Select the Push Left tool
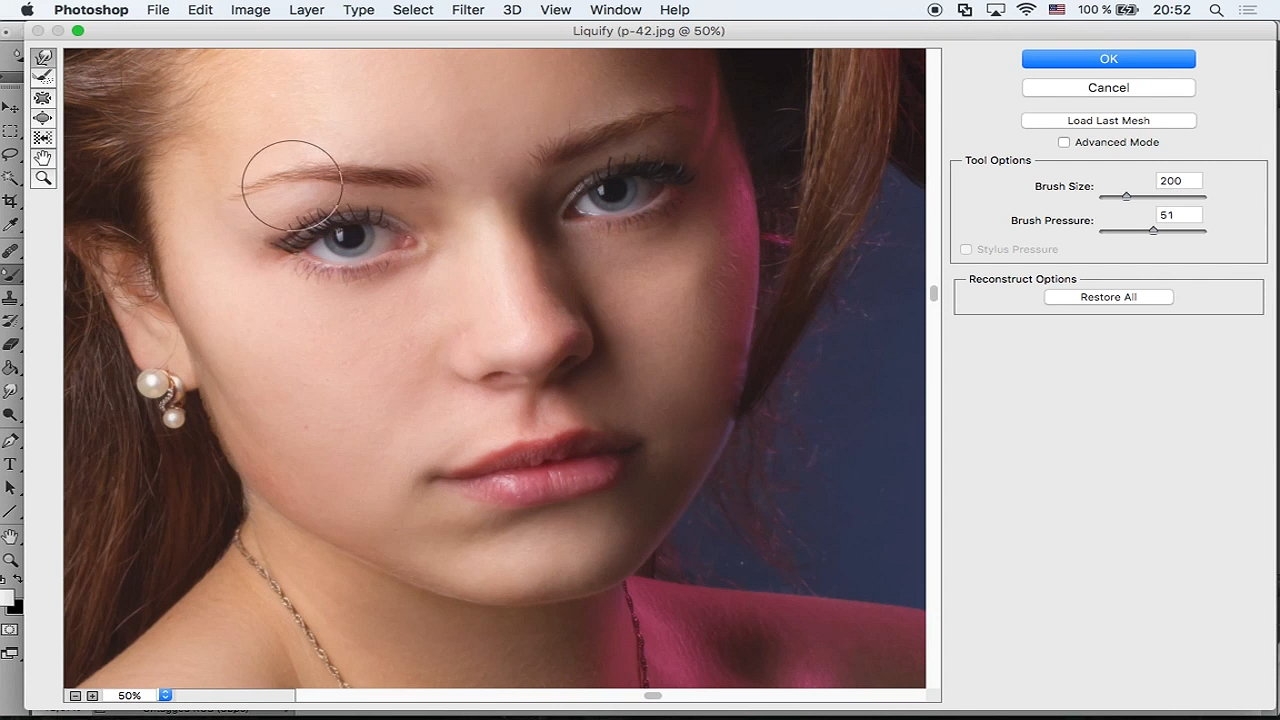1280x720 pixels. [x=43, y=138]
